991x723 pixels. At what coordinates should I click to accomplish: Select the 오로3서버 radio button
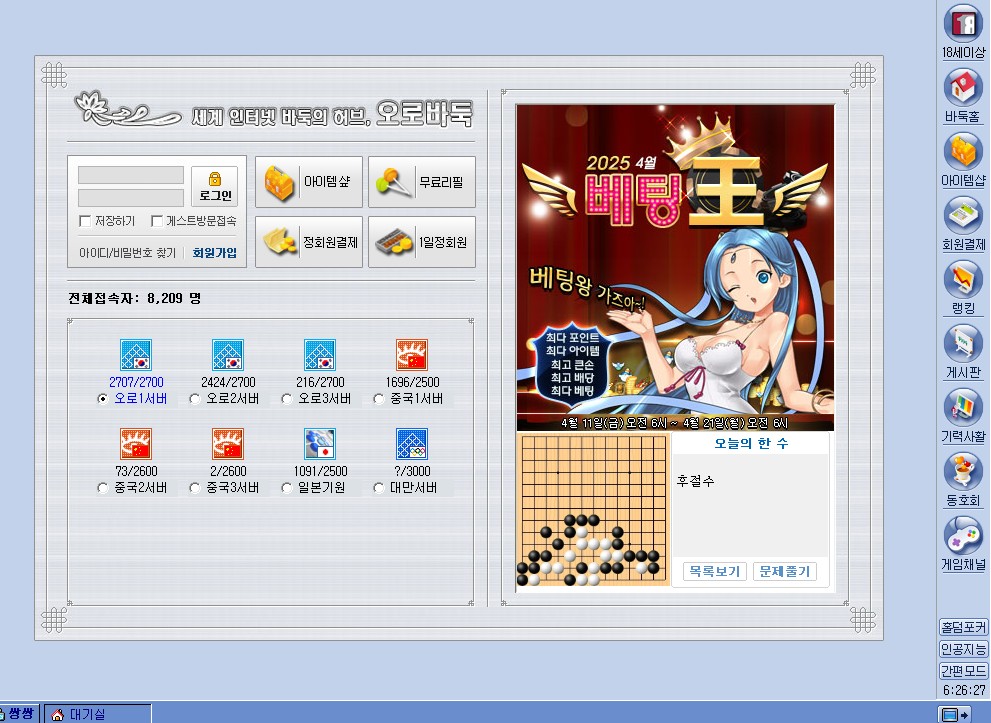pos(287,399)
